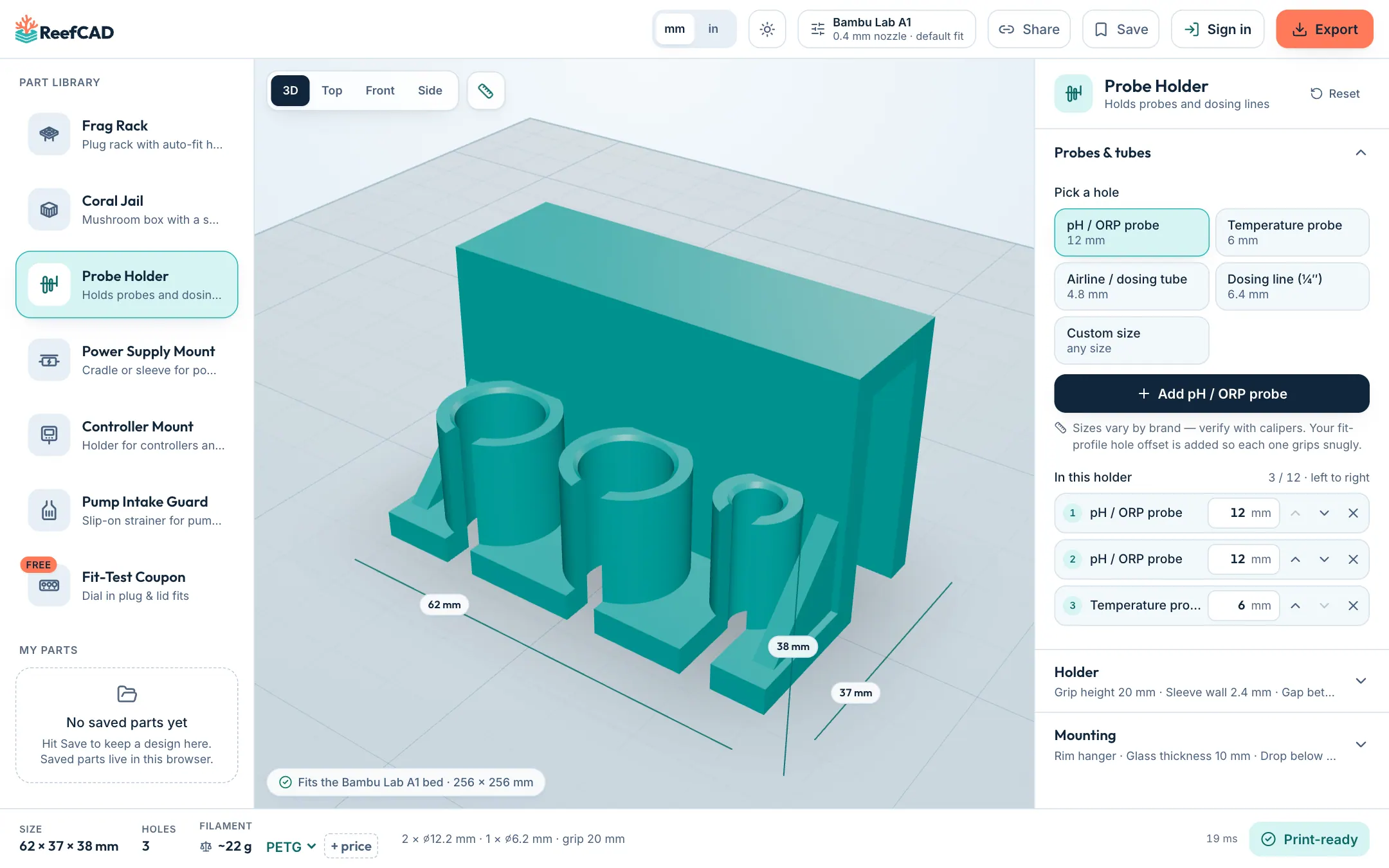Pick the Dosing line 6.4 mm hole
The height and width of the screenshot is (868, 1389).
point(1292,286)
